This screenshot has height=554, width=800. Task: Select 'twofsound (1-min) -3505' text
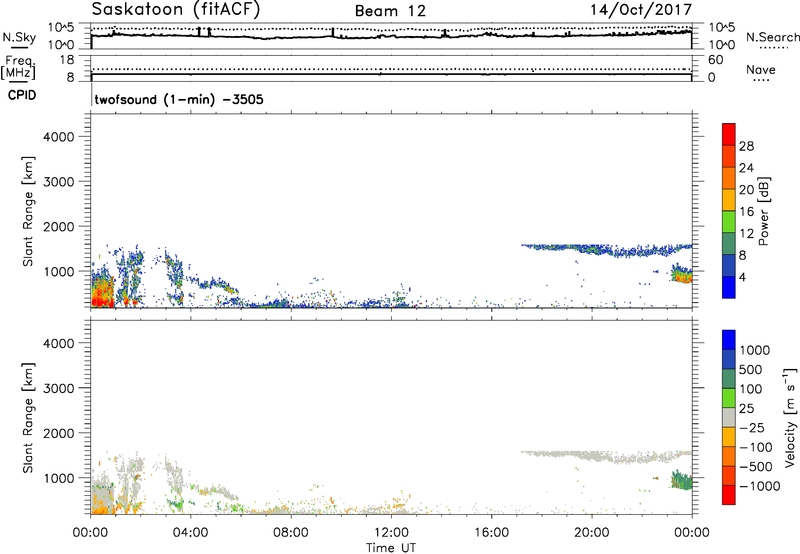click(179, 99)
